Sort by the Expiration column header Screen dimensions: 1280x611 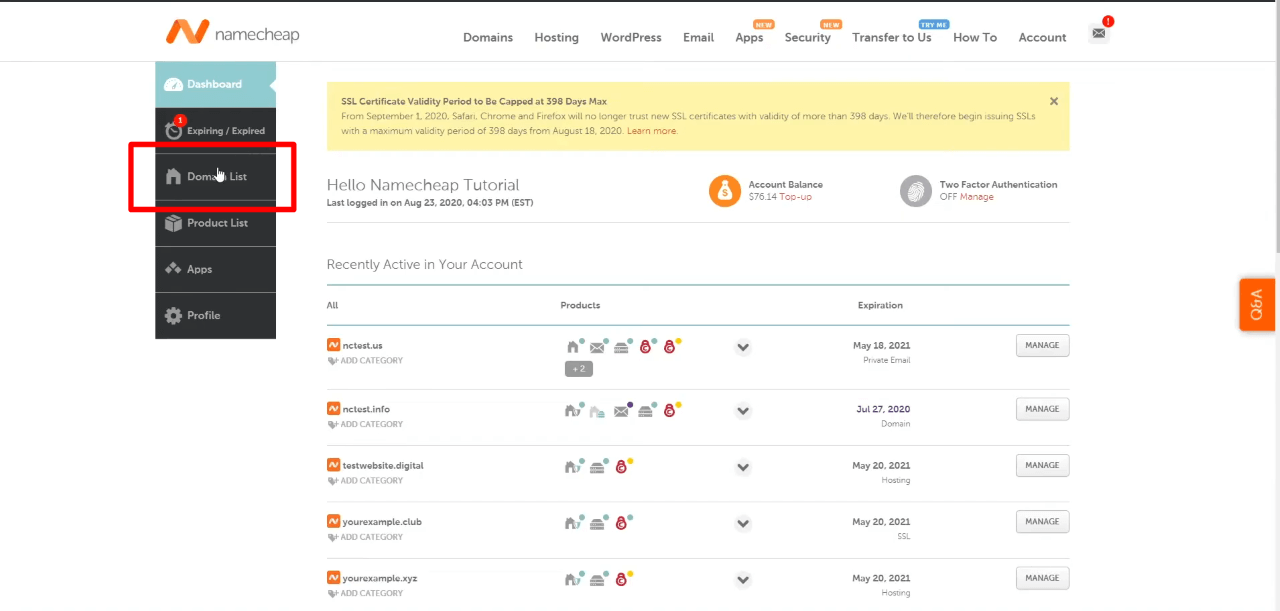coord(880,305)
